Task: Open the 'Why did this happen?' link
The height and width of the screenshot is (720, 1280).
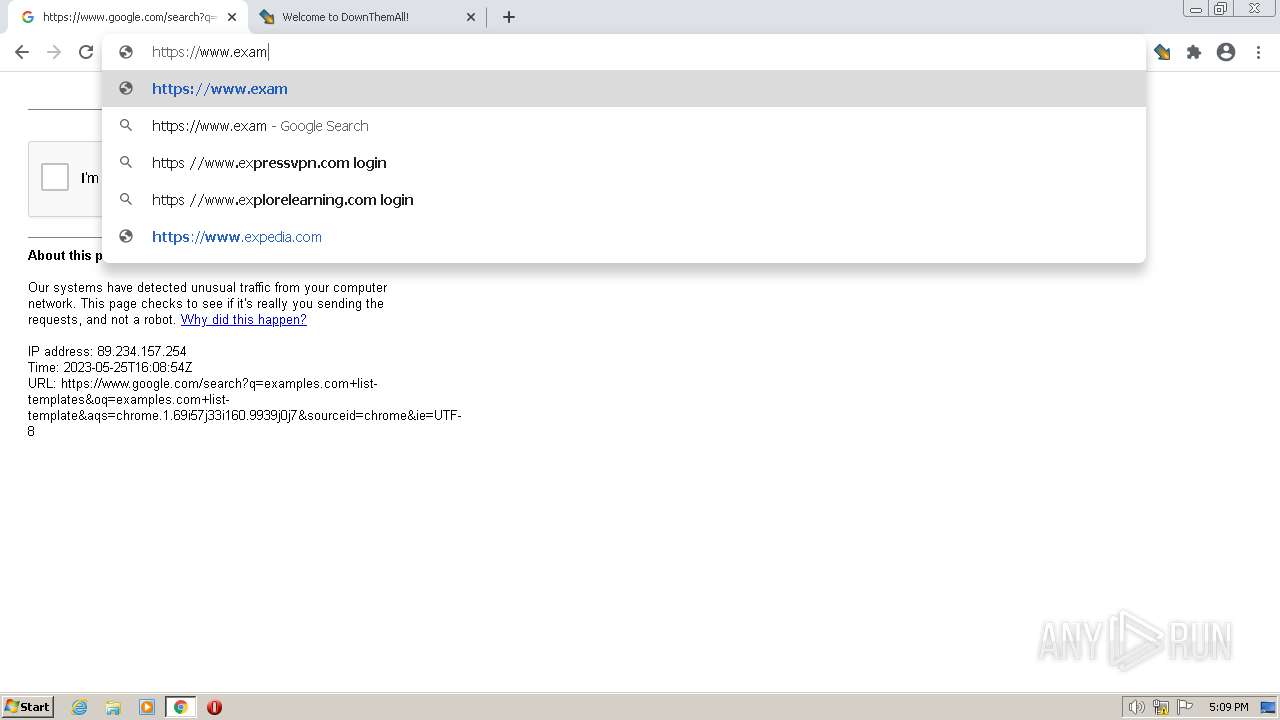Action: point(243,320)
